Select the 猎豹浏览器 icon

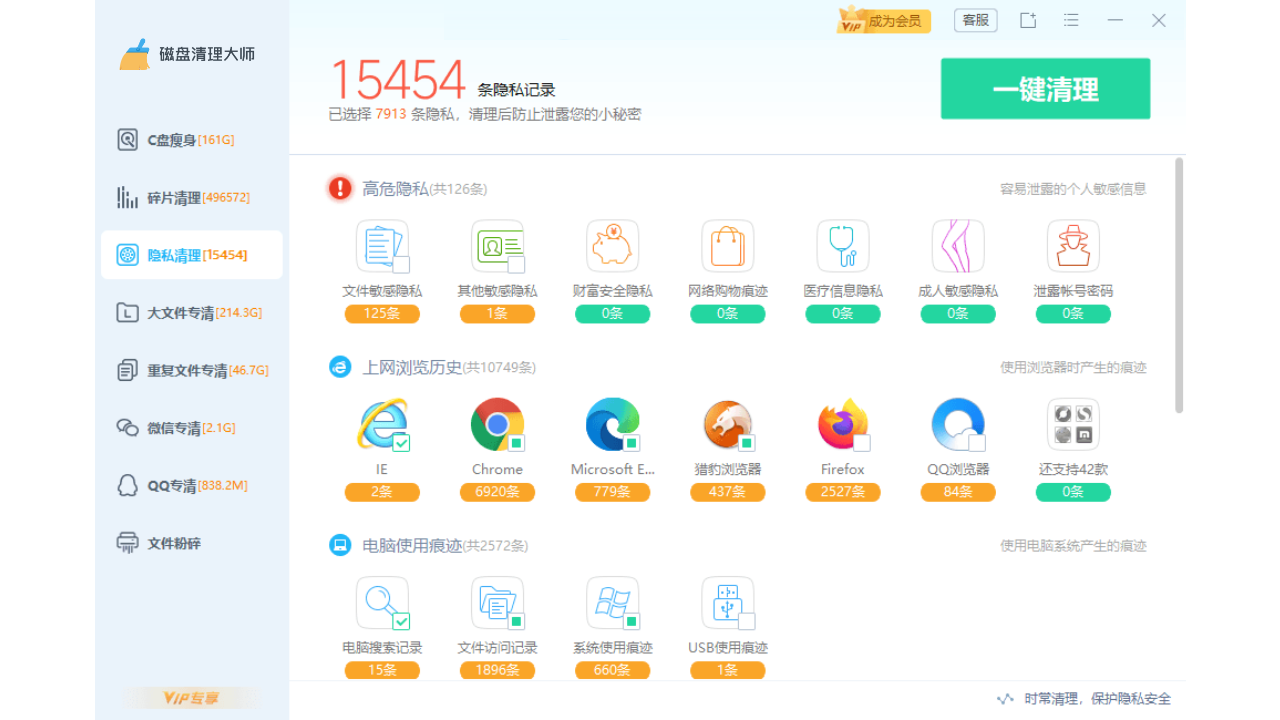pos(727,424)
